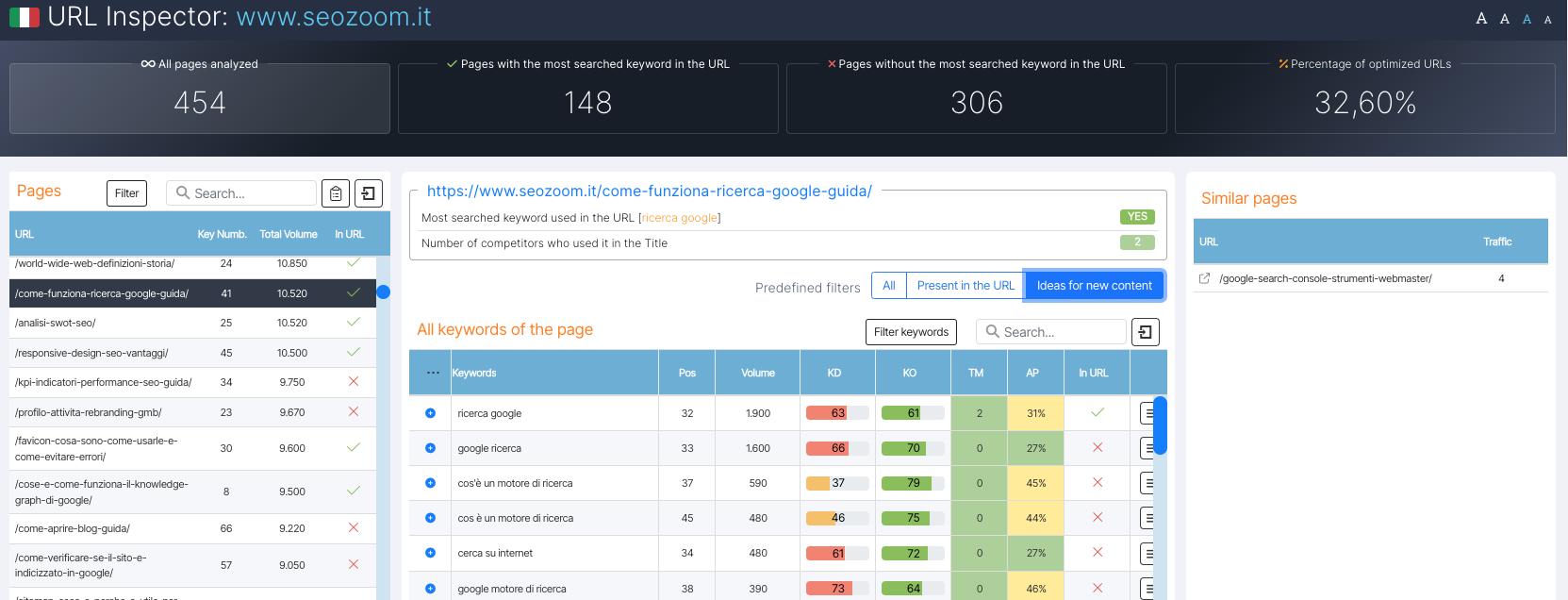The image size is (1568, 600).
Task: Click the magnifier icon in keywords search
Action: (993, 331)
